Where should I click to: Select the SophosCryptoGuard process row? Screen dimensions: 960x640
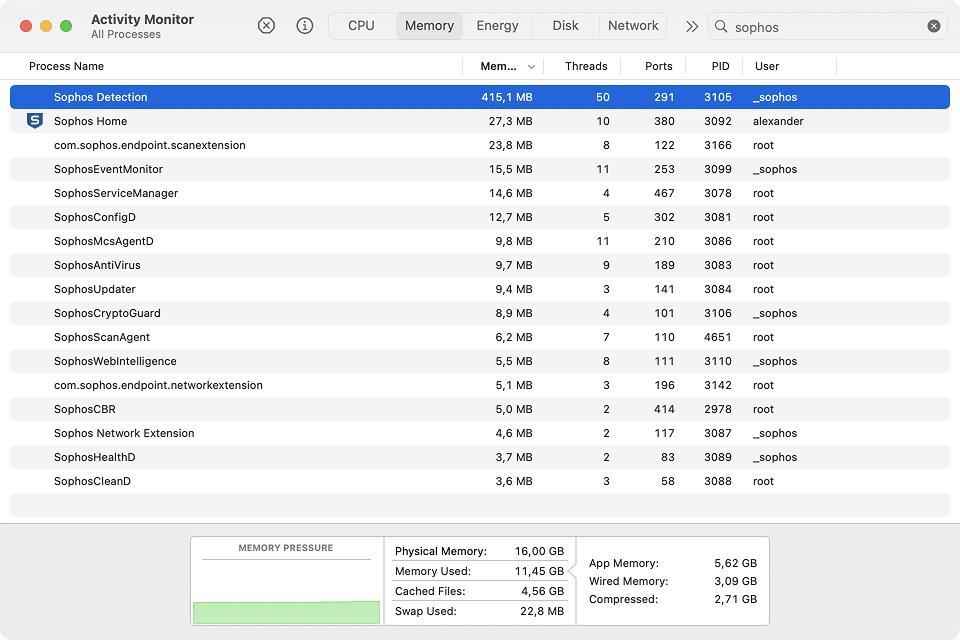point(107,313)
